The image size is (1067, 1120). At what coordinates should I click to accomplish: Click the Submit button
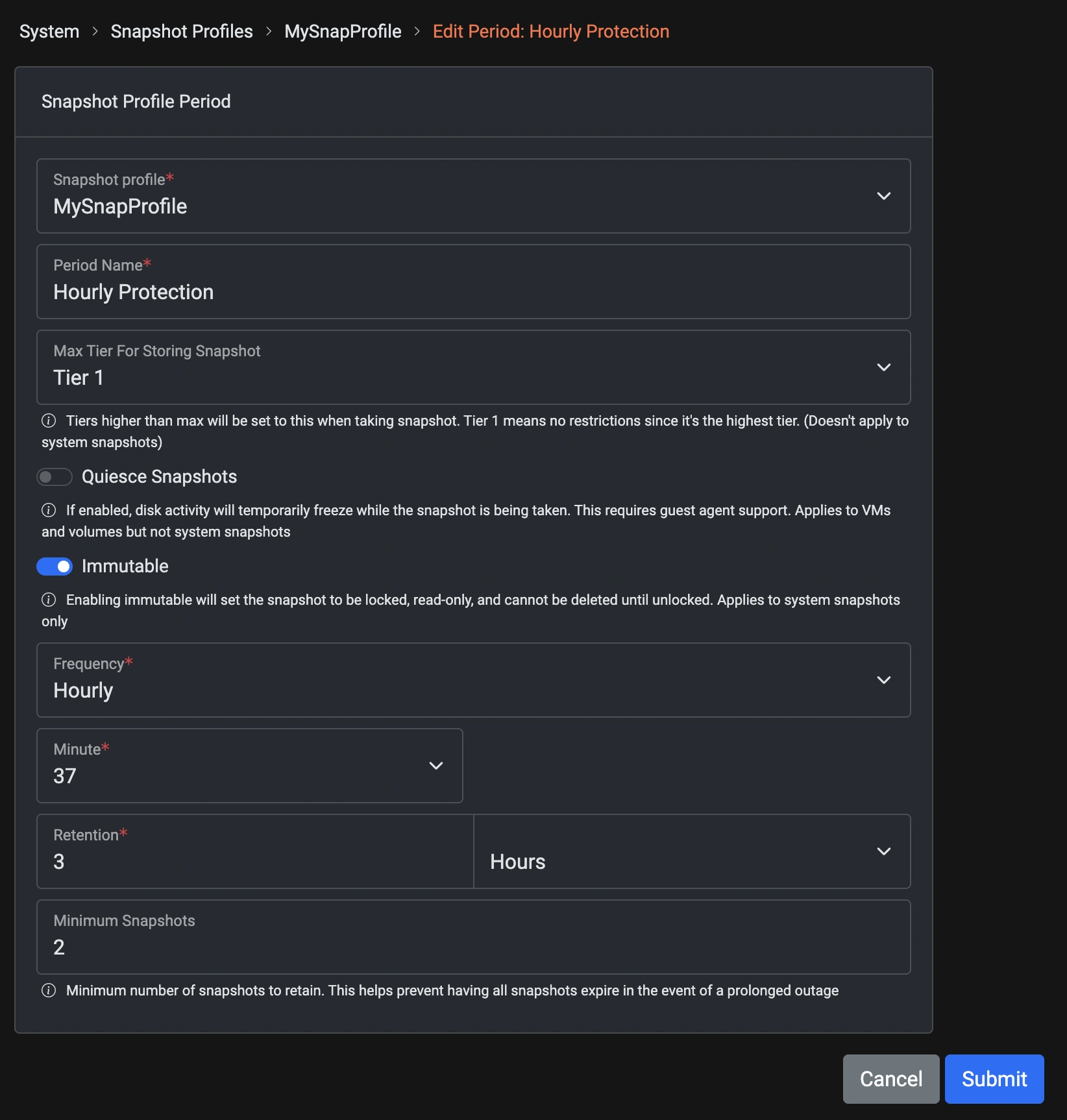click(994, 1078)
